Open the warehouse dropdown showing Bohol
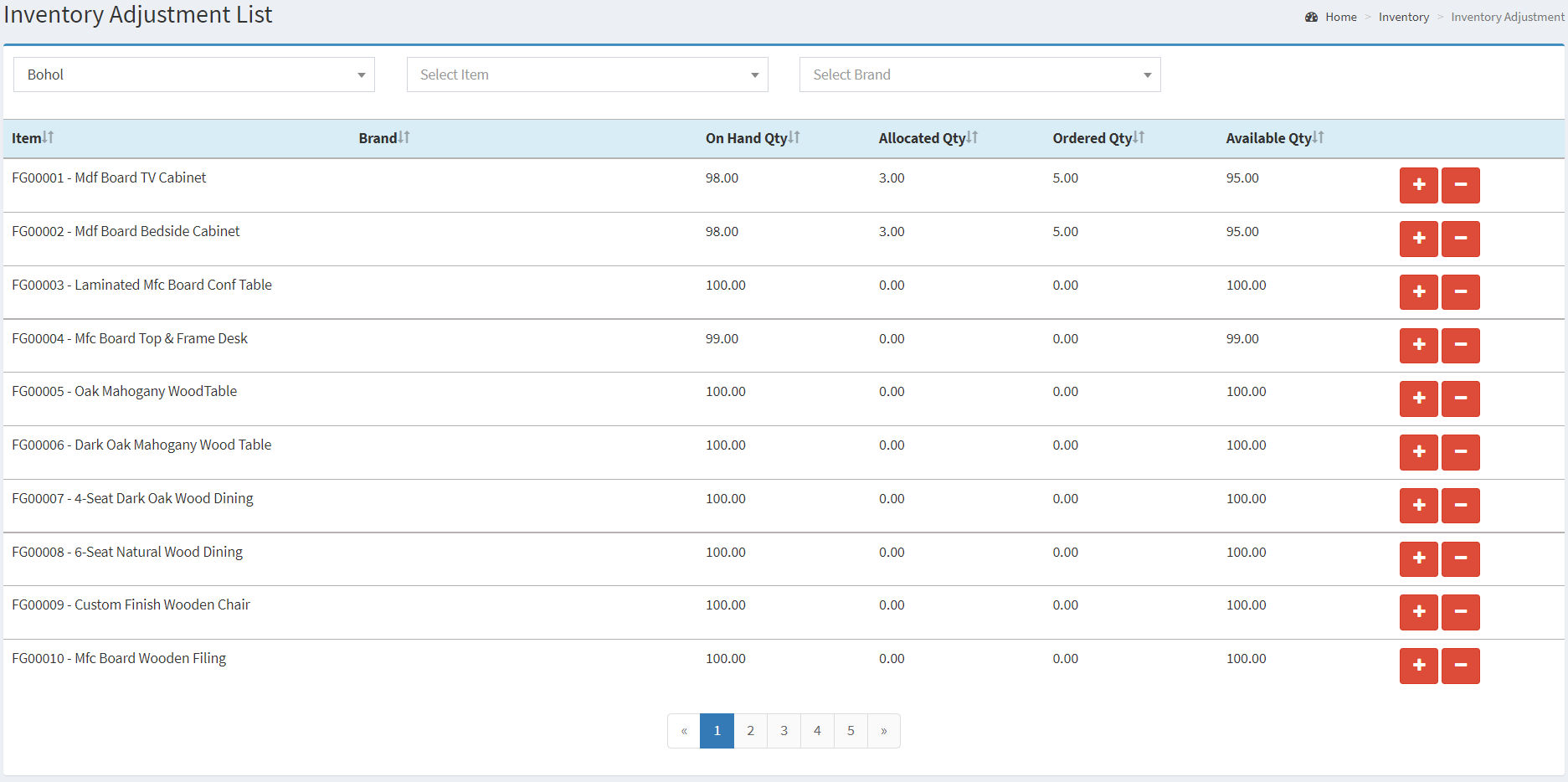The image size is (1568, 782). click(193, 75)
